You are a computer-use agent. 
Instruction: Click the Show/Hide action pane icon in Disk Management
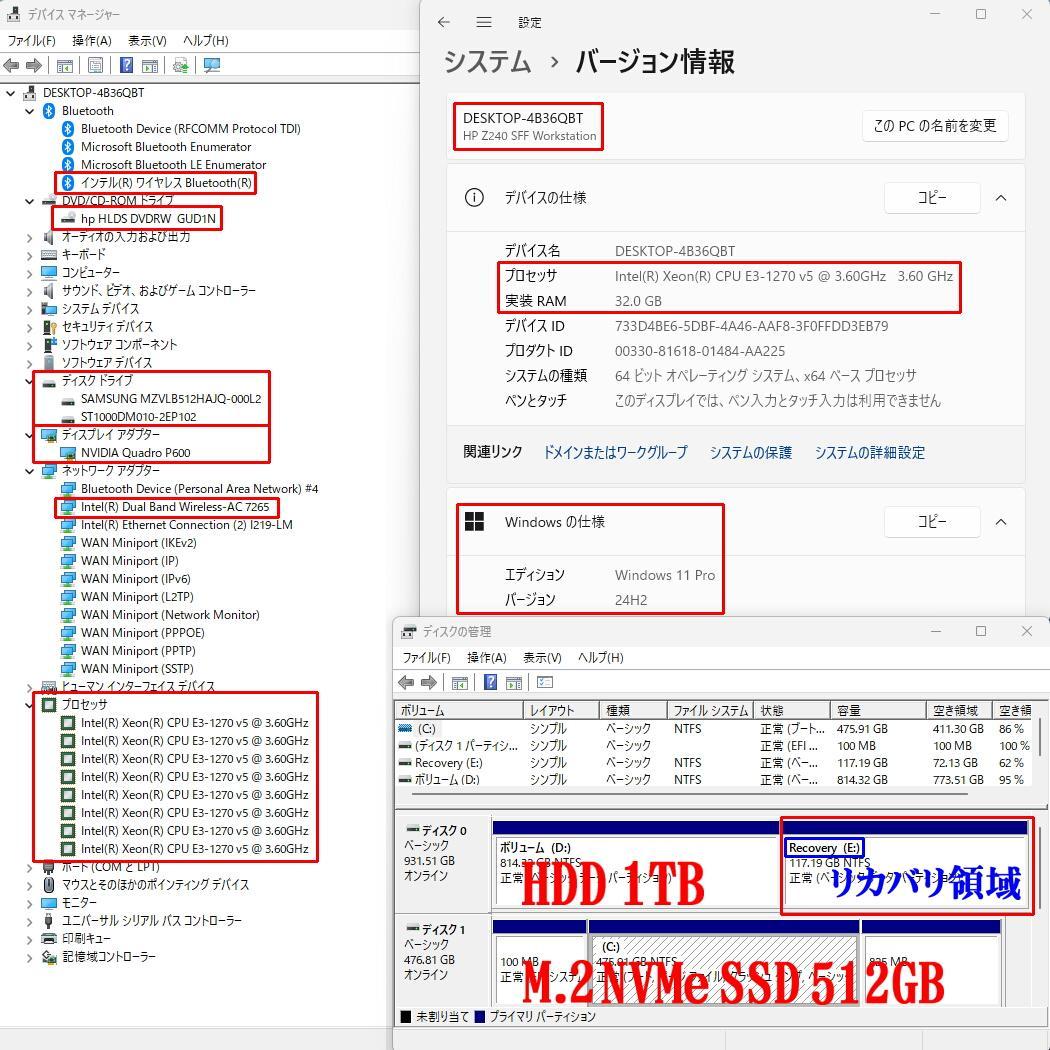[x=514, y=682]
